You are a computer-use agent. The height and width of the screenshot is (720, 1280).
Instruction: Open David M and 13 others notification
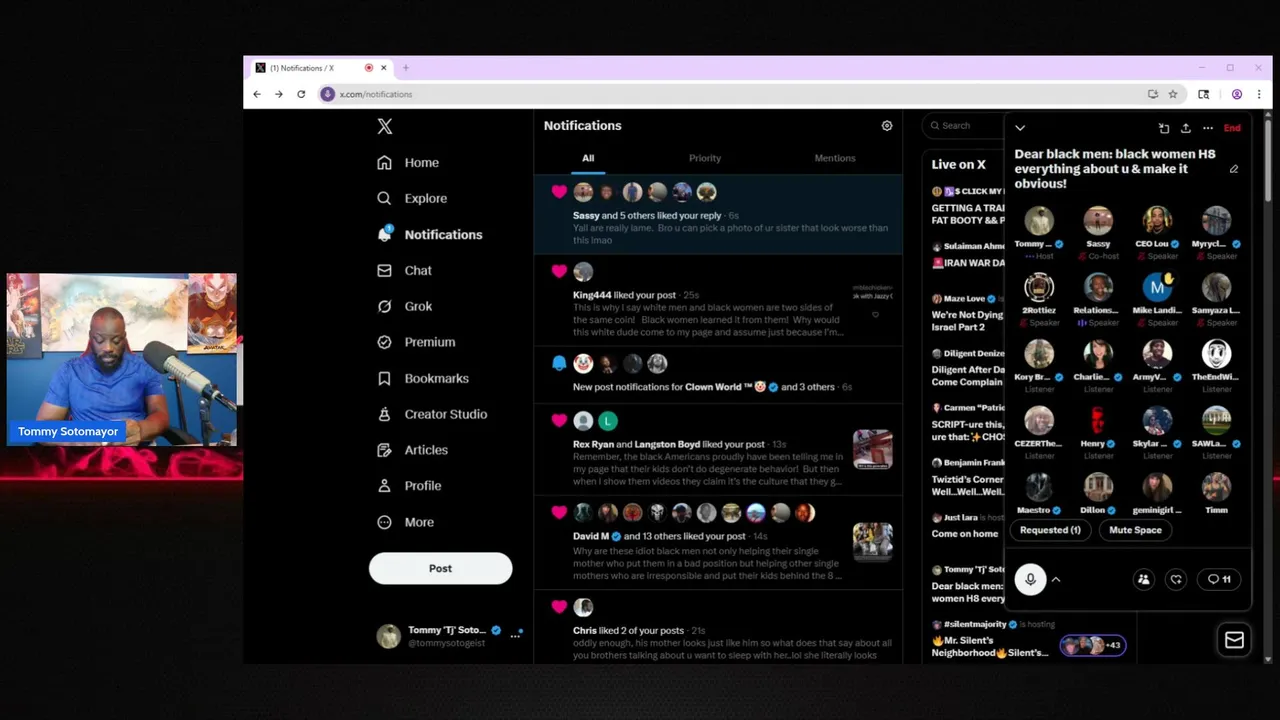pyautogui.click(x=718, y=541)
